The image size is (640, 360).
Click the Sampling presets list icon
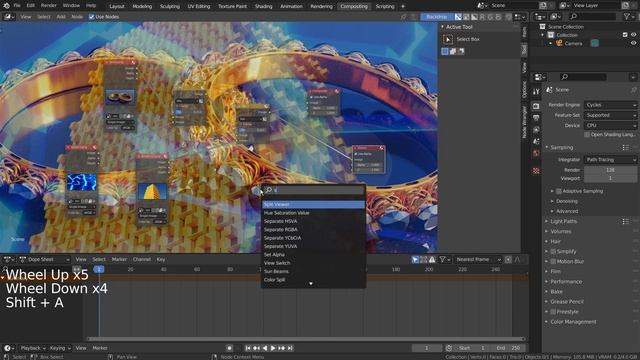coord(626,147)
